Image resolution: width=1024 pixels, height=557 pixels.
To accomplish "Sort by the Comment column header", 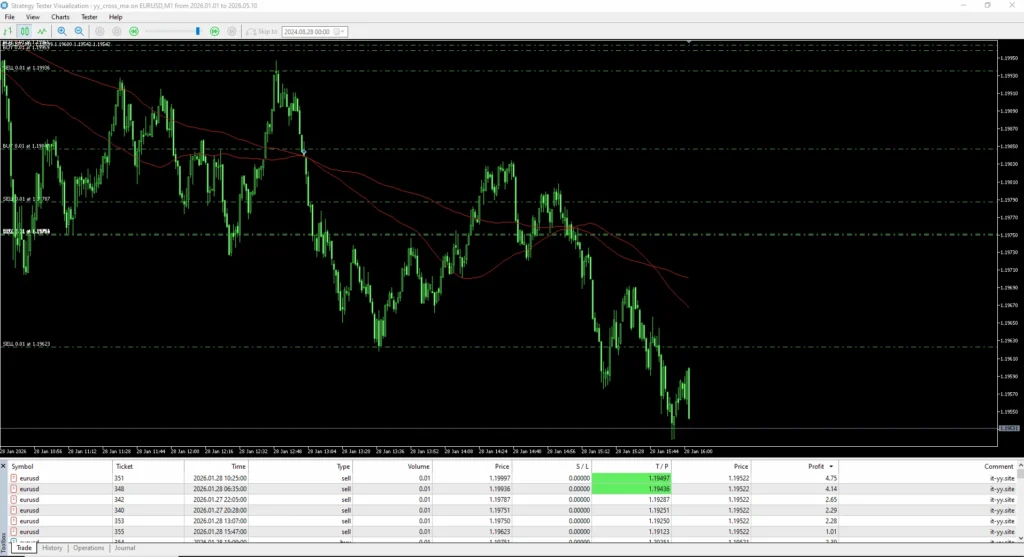I will tap(927, 466).
